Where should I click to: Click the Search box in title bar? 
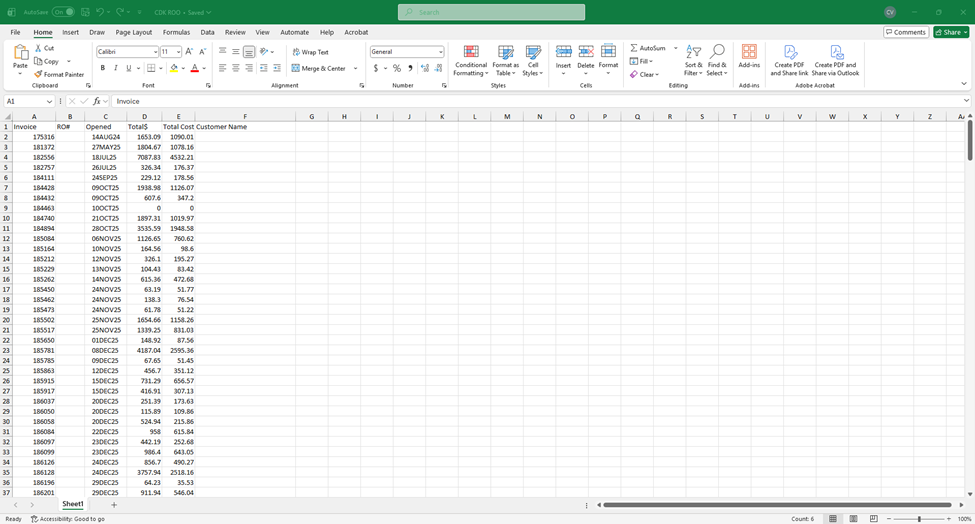pos(491,12)
